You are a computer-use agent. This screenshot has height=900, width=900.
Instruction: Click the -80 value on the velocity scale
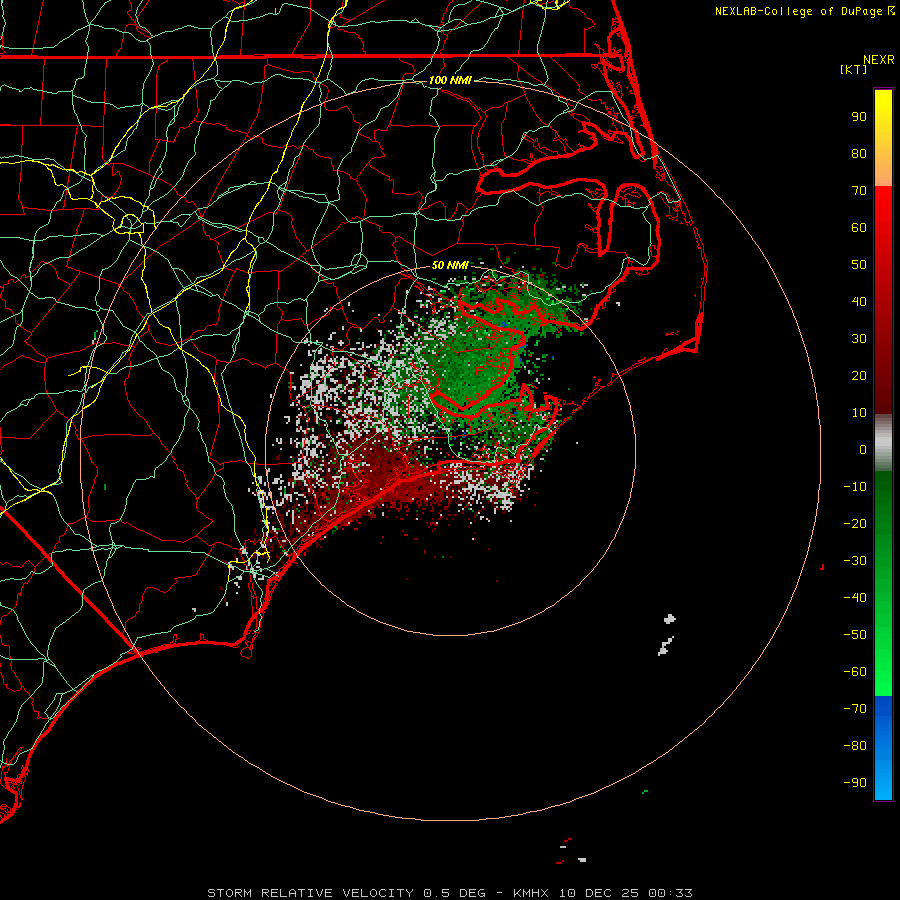tap(855, 746)
